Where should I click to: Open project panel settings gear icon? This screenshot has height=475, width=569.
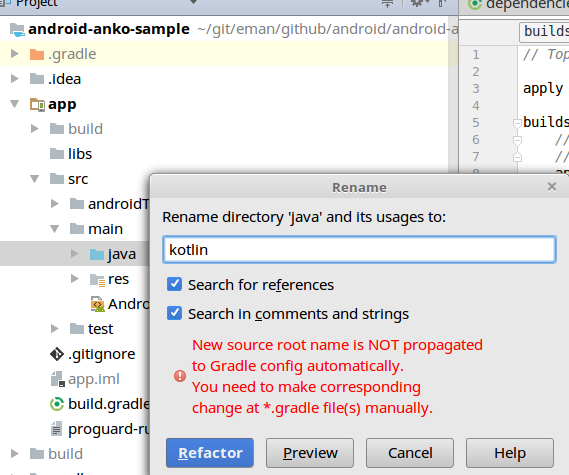coord(417,3)
